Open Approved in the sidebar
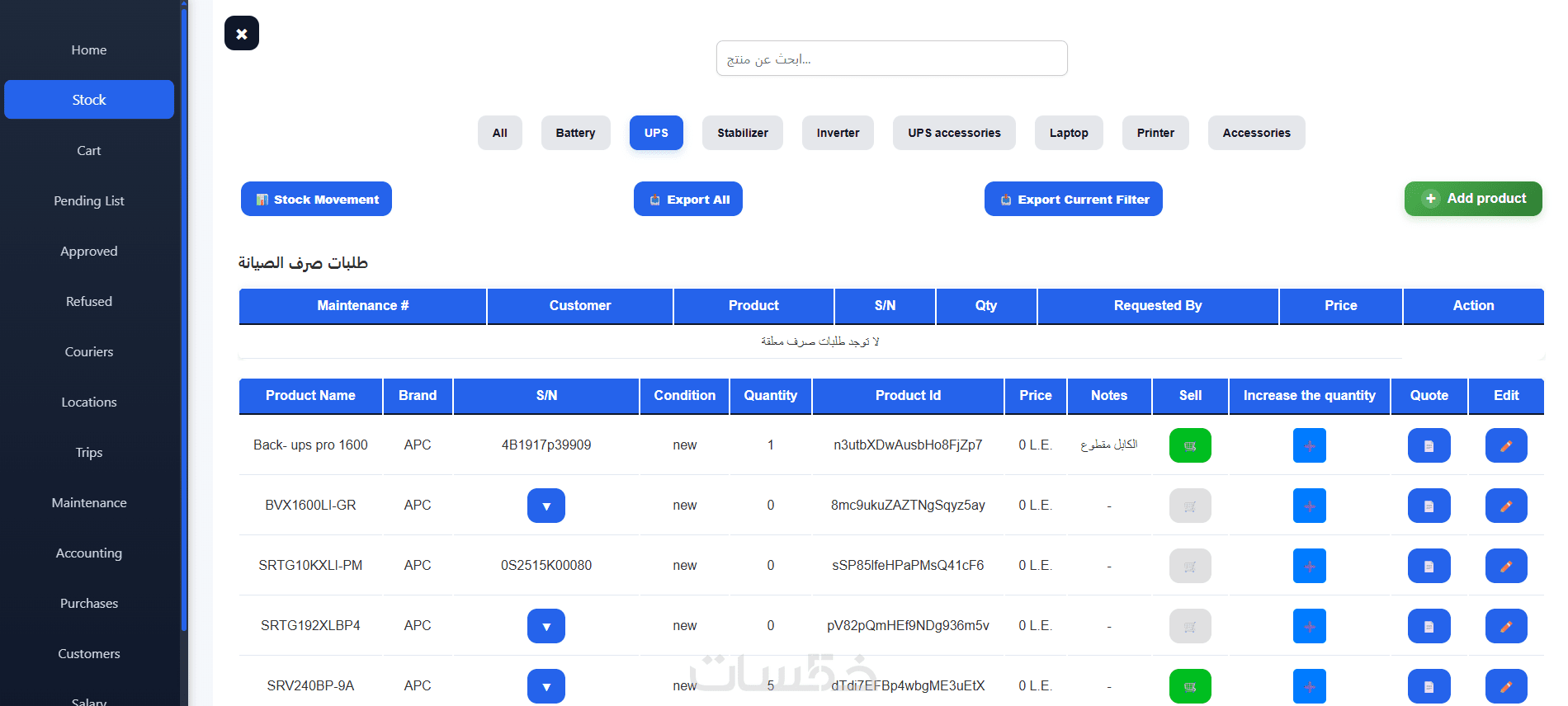Viewport: 1568px width, 706px height. pyautogui.click(x=89, y=251)
